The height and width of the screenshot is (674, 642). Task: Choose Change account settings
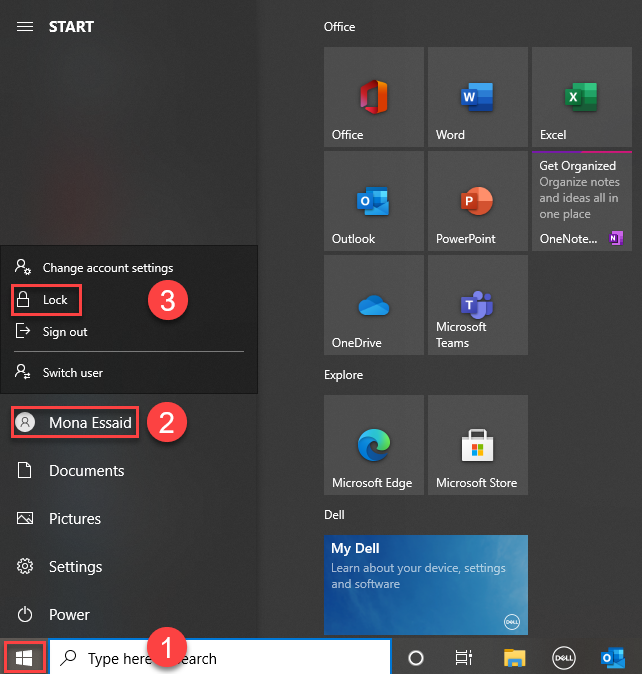coord(129,268)
